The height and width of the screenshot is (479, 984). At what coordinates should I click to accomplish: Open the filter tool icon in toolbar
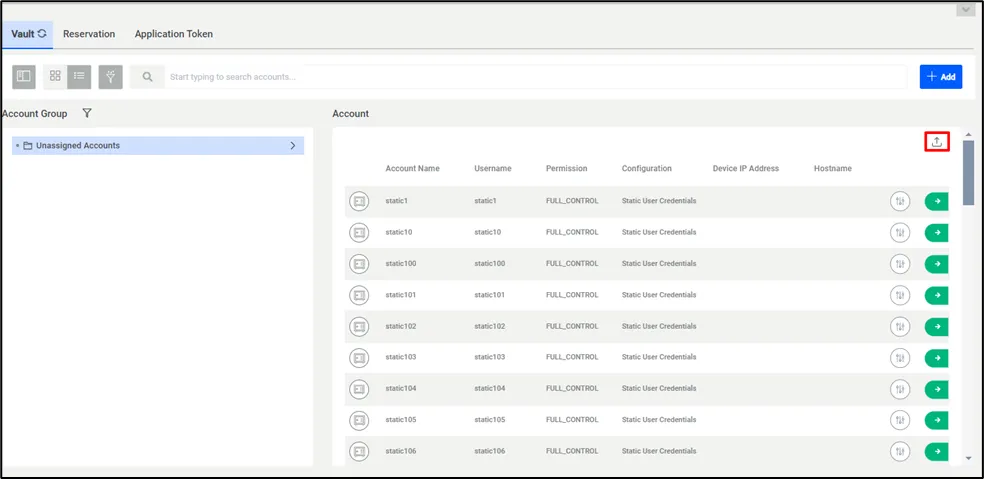pos(110,77)
